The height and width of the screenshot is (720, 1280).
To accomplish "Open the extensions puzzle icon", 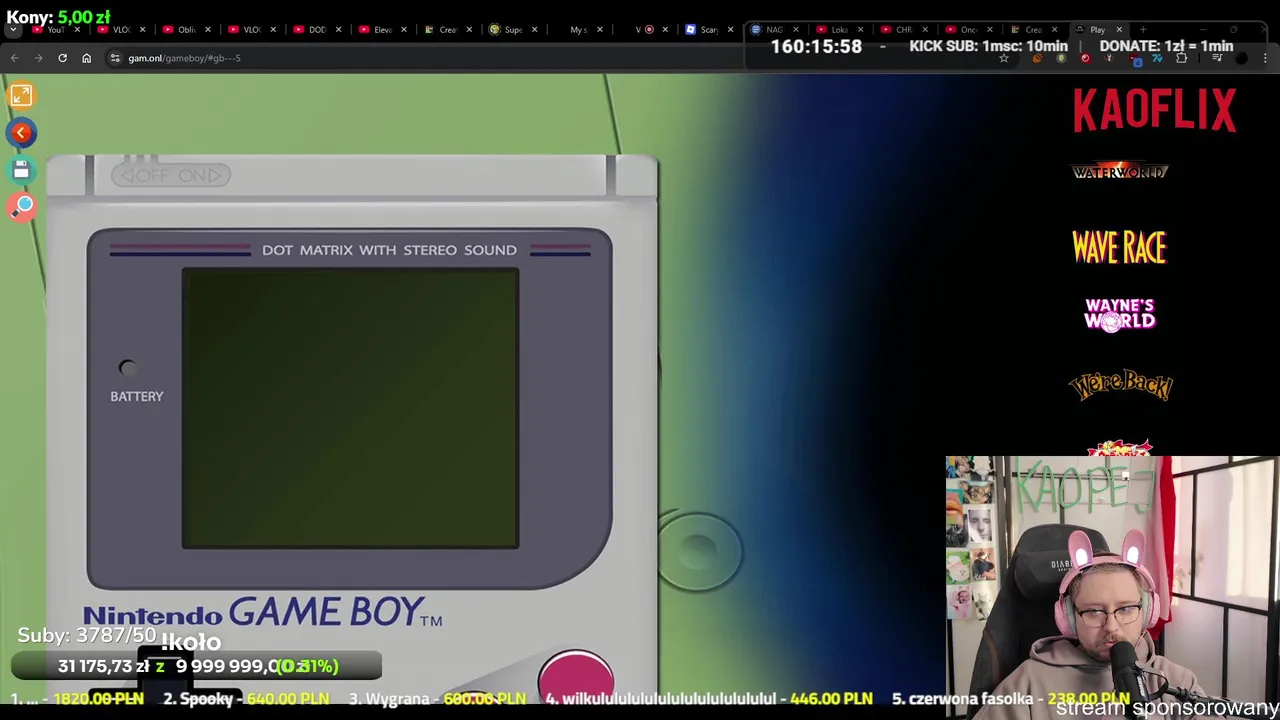I will [1181, 59].
